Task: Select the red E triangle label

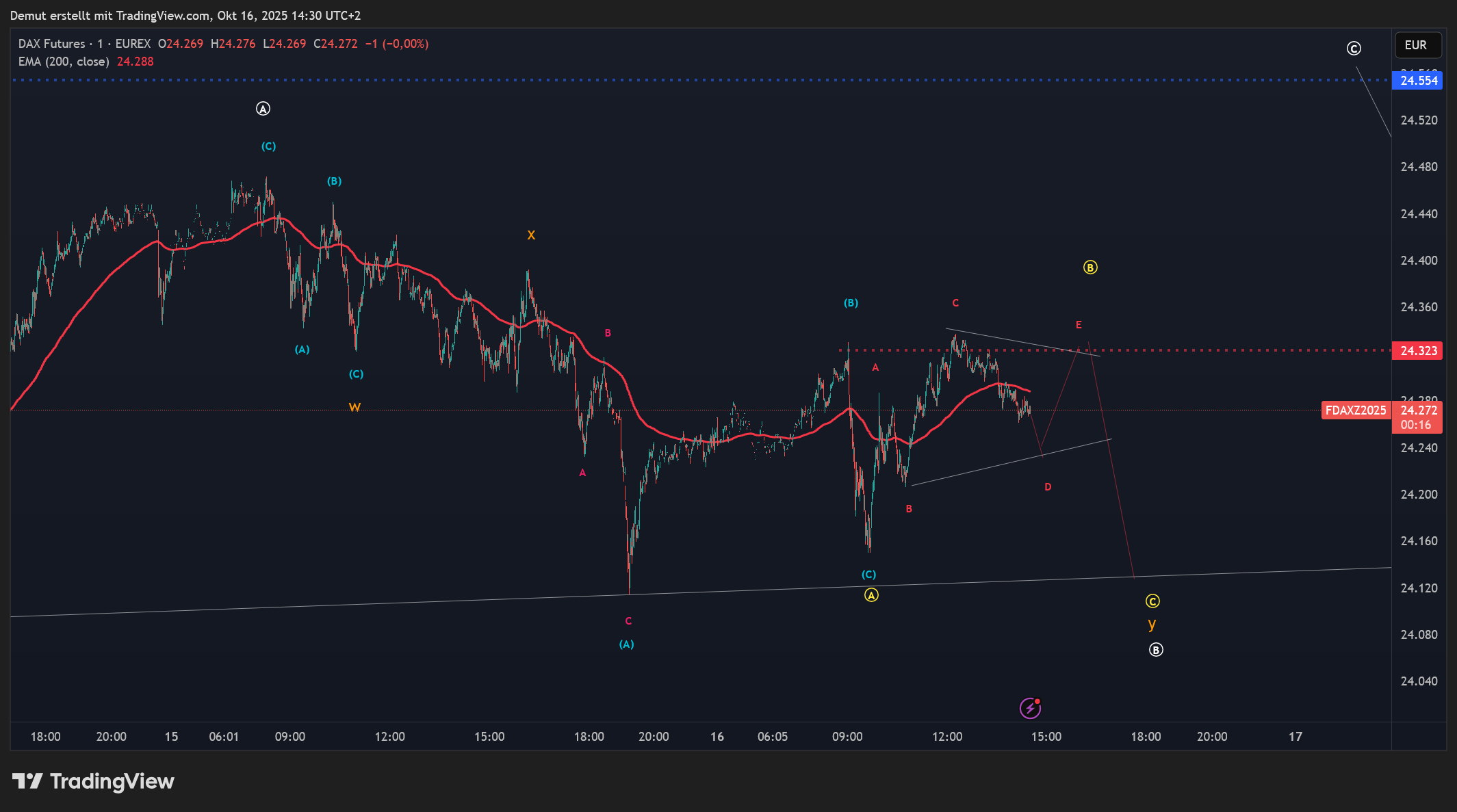Action: pyautogui.click(x=1079, y=325)
